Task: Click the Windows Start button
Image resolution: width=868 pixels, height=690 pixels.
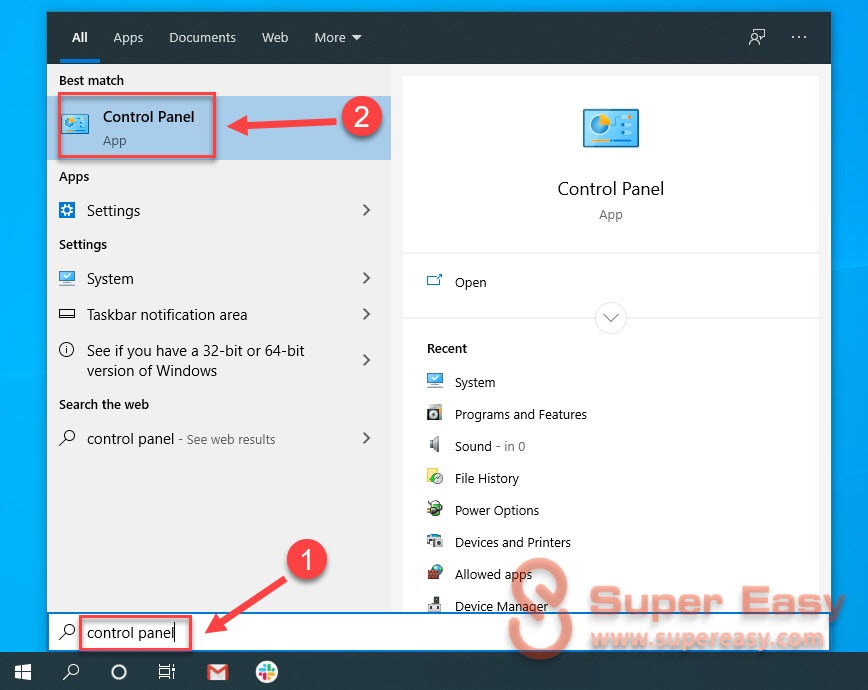Action: point(23,672)
